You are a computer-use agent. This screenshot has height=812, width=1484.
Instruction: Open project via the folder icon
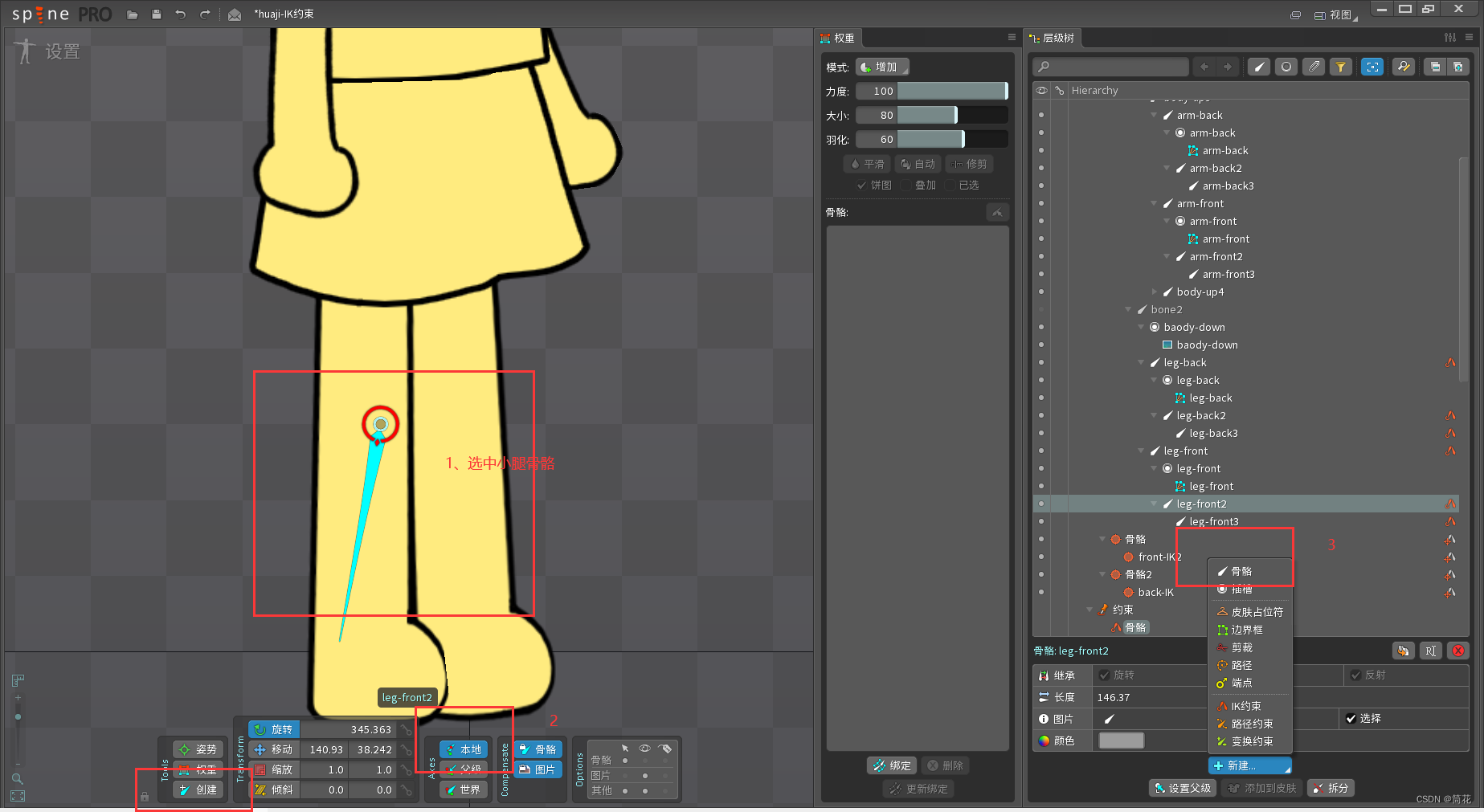pyautogui.click(x=133, y=14)
